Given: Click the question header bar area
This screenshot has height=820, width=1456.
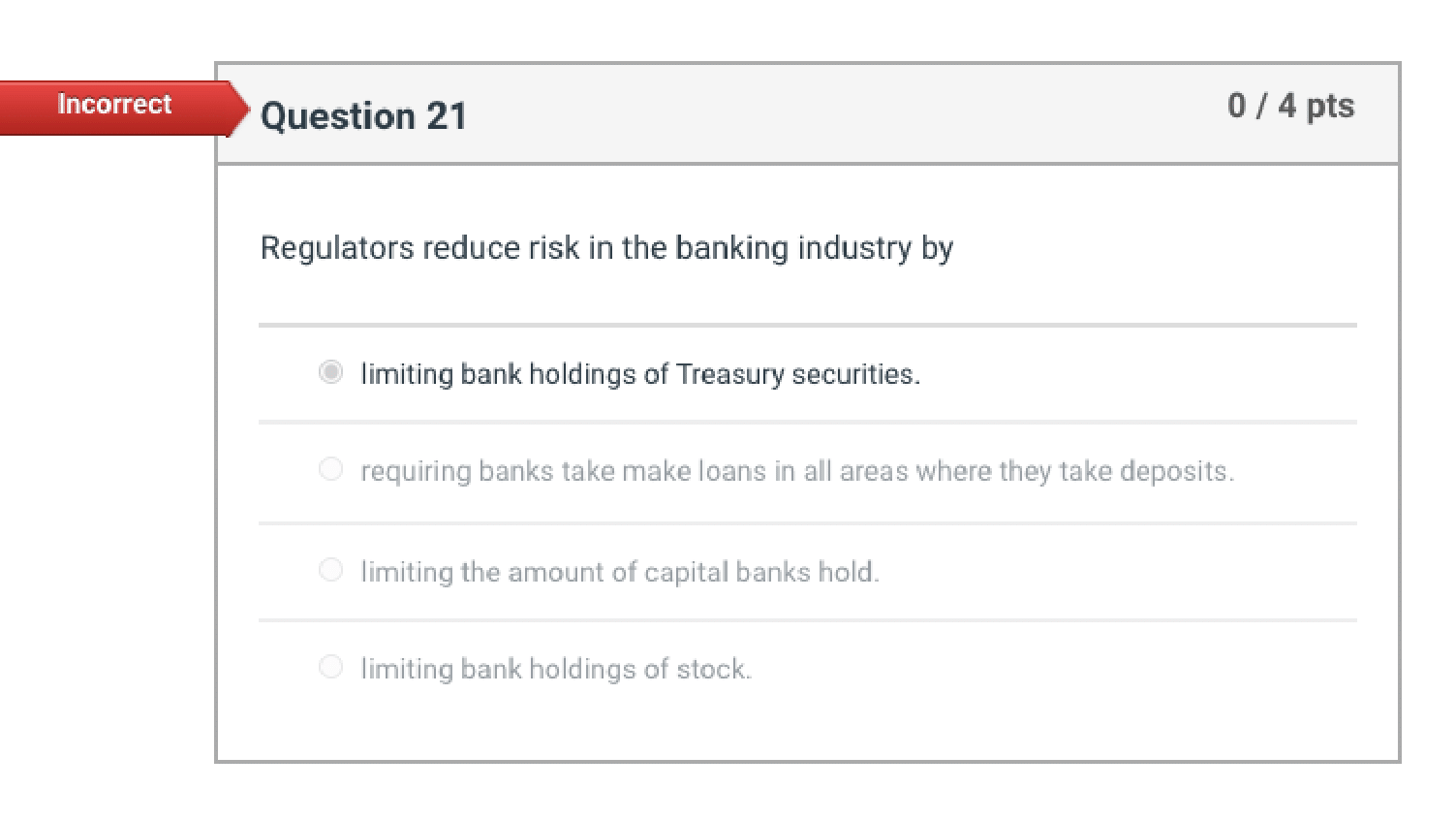Looking at the screenshot, I should click(775, 111).
